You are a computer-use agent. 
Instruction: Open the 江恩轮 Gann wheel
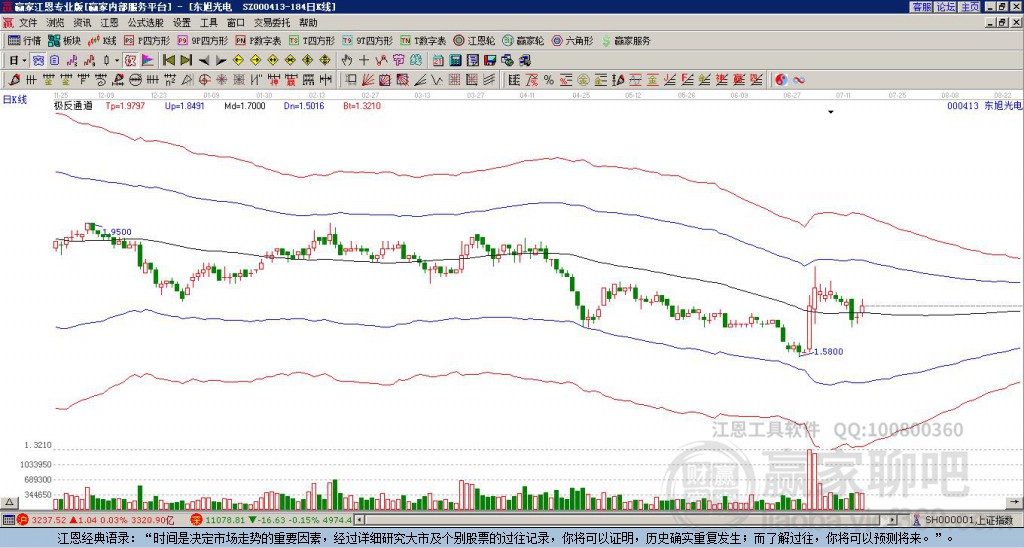[x=474, y=40]
